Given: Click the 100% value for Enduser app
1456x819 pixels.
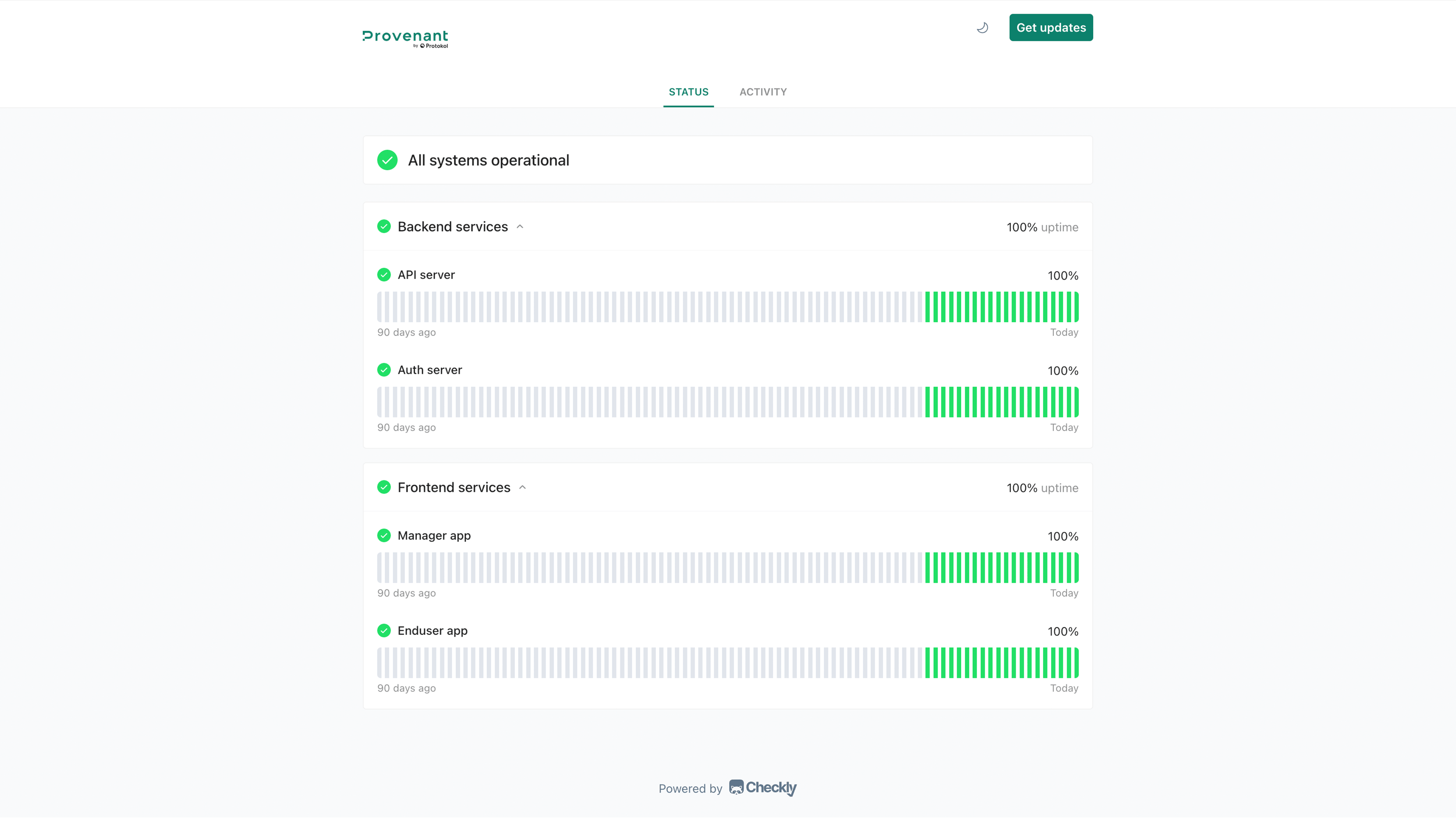Looking at the screenshot, I should (x=1062, y=631).
